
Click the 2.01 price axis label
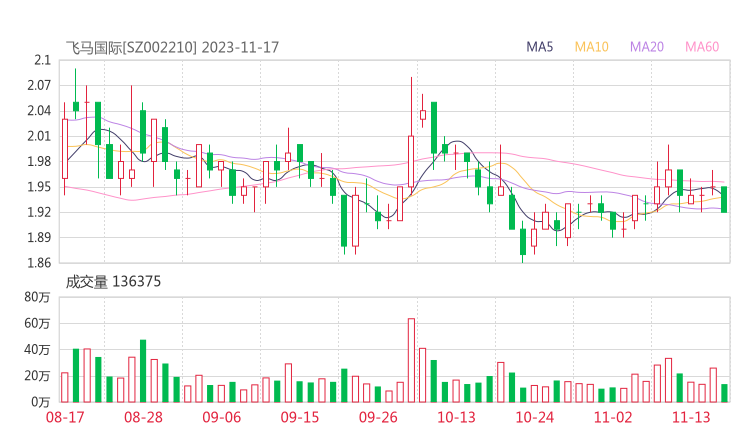click(39, 136)
